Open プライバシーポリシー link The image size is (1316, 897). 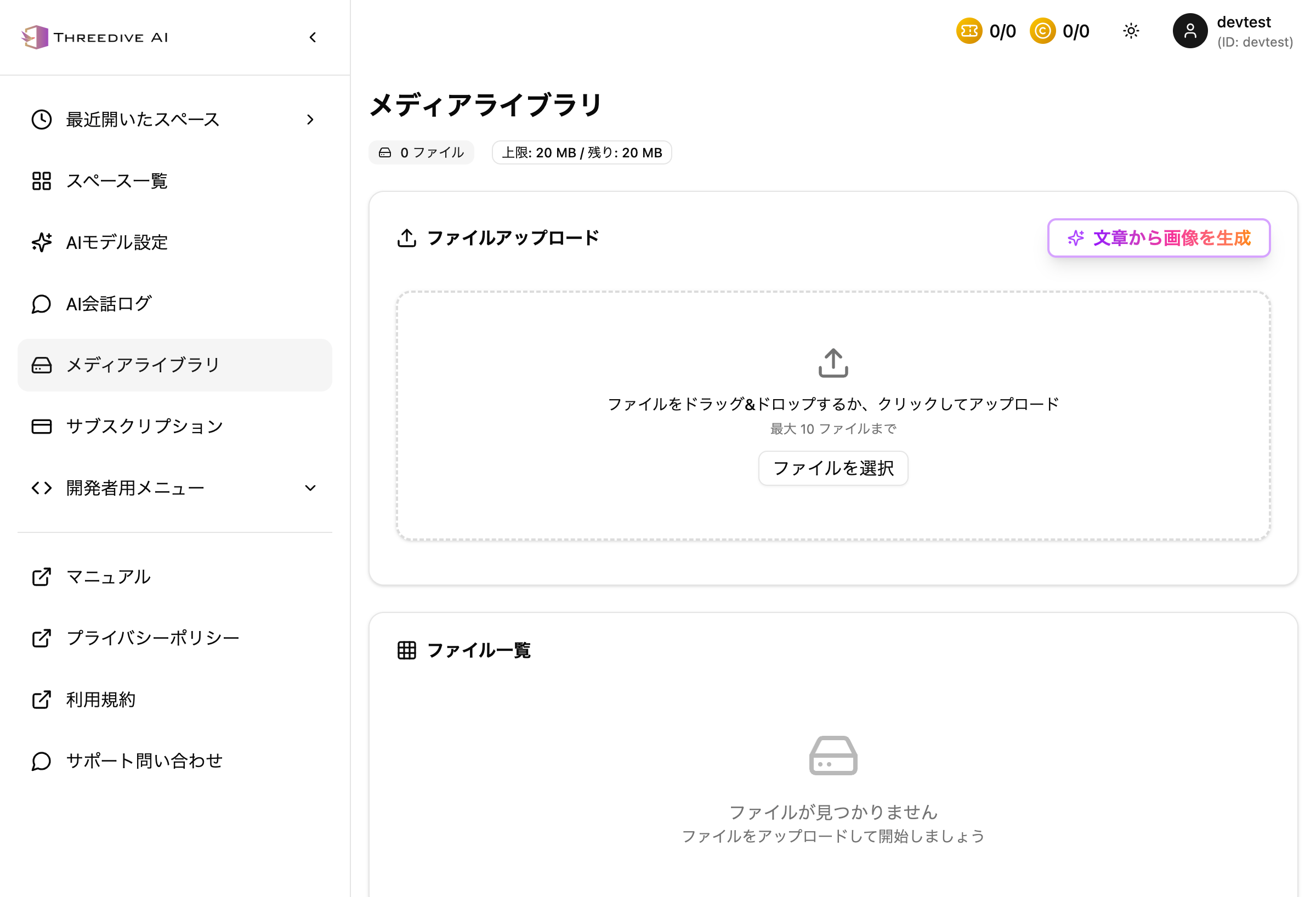pyautogui.click(x=174, y=638)
